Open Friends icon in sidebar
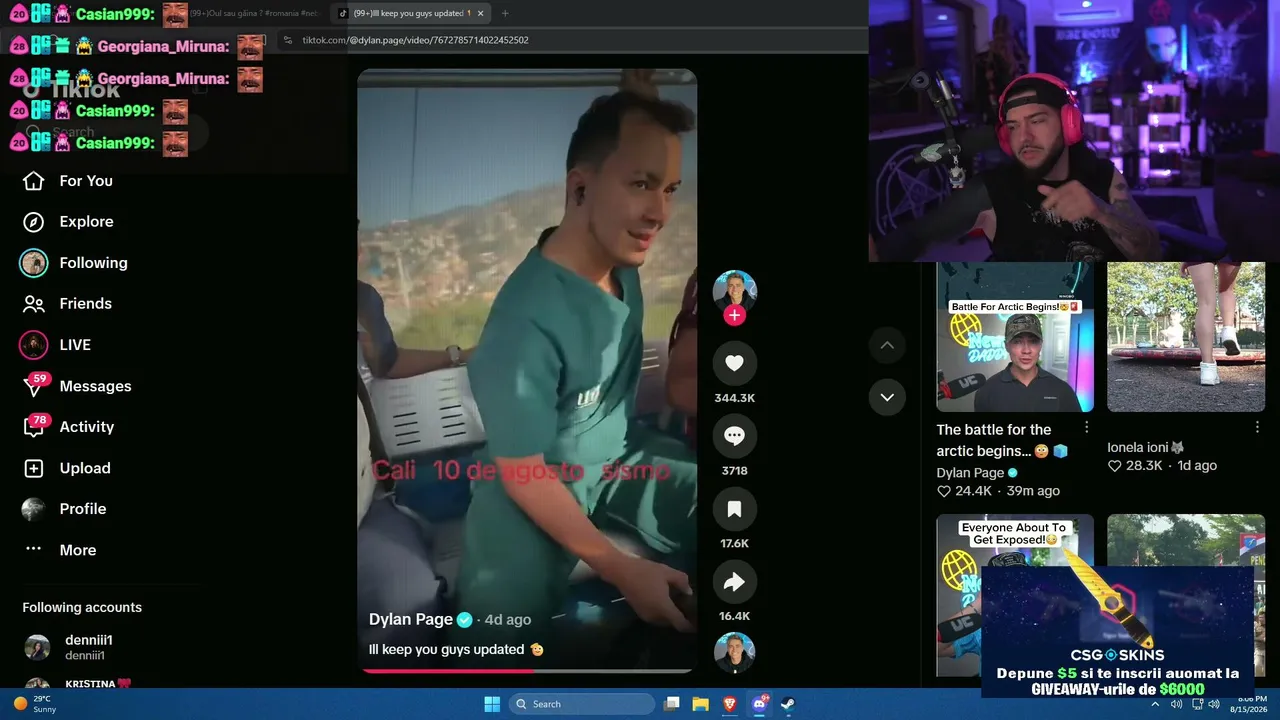1280x720 pixels. pyautogui.click(x=34, y=304)
